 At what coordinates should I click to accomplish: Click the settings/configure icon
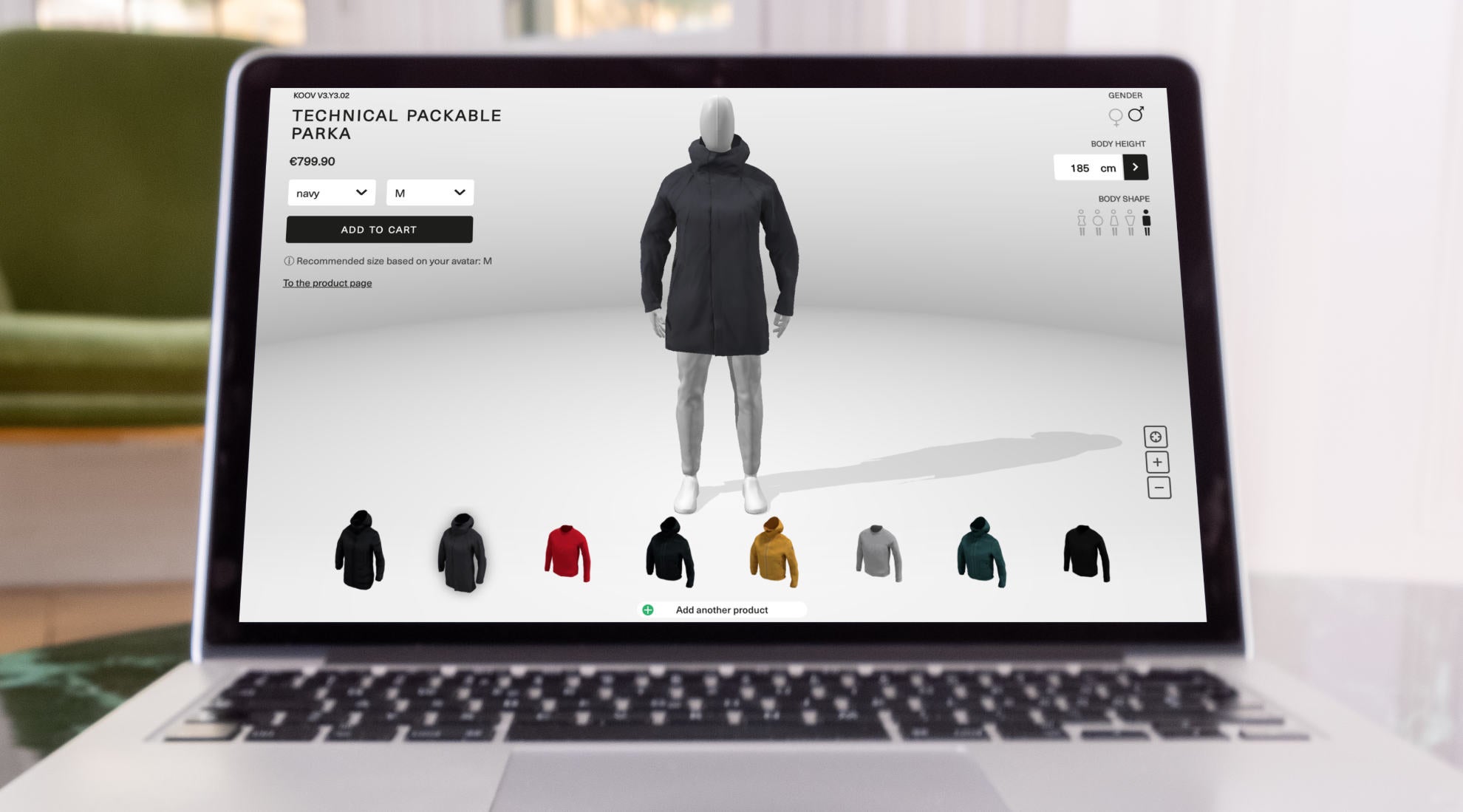coord(1153,436)
